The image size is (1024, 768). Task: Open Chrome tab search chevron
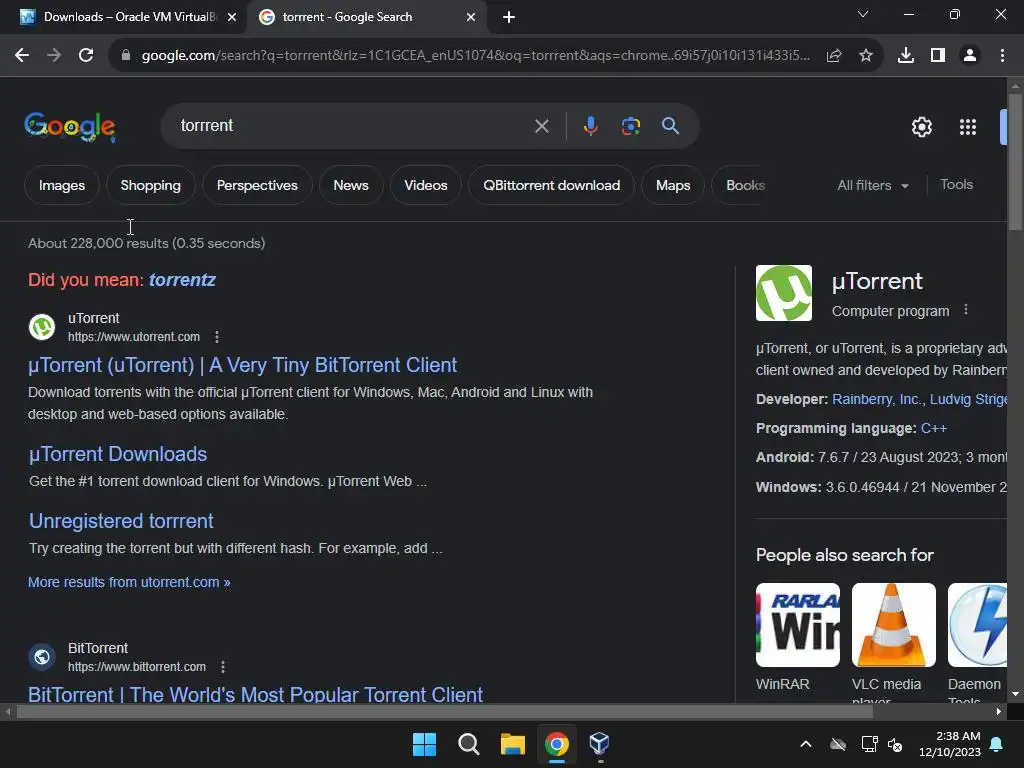[863, 14]
